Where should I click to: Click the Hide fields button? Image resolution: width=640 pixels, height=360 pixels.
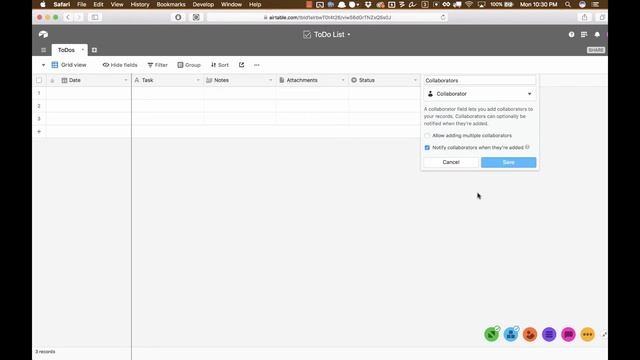120,65
